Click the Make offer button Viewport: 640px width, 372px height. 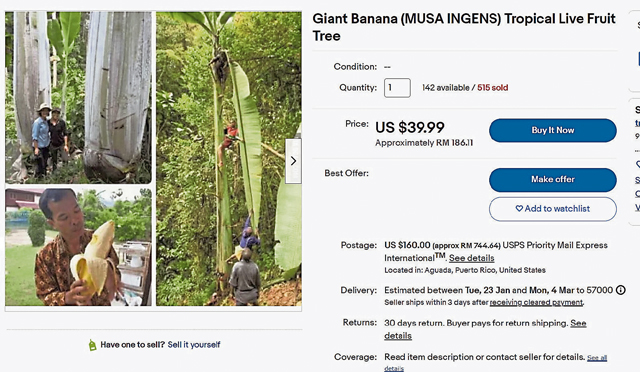pyautogui.click(x=553, y=180)
